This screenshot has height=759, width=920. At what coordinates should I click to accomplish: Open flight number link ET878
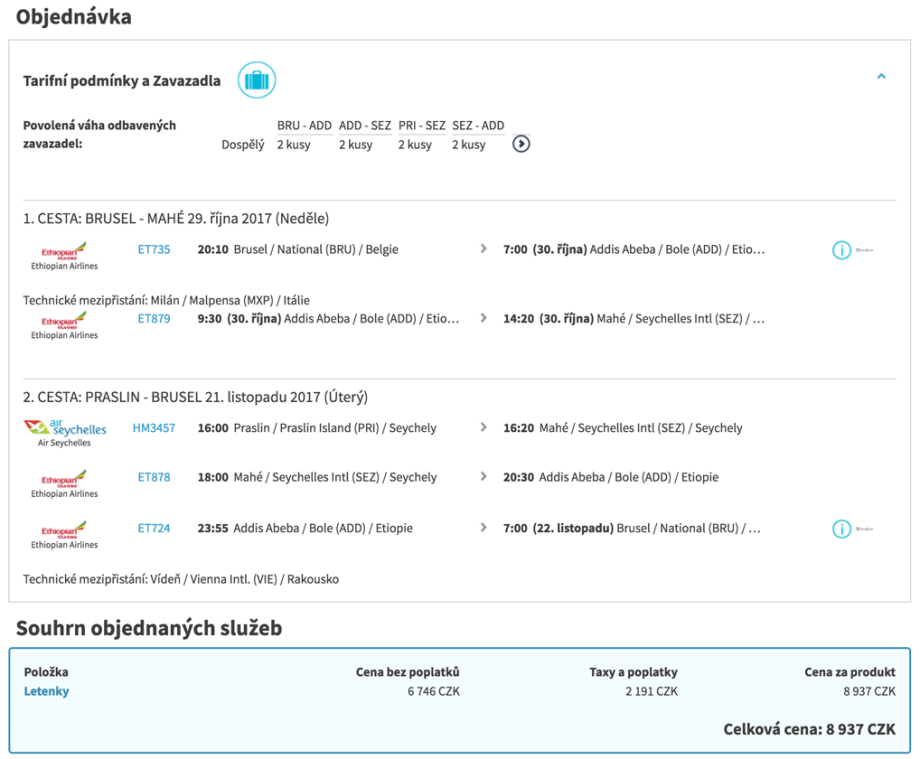click(154, 478)
